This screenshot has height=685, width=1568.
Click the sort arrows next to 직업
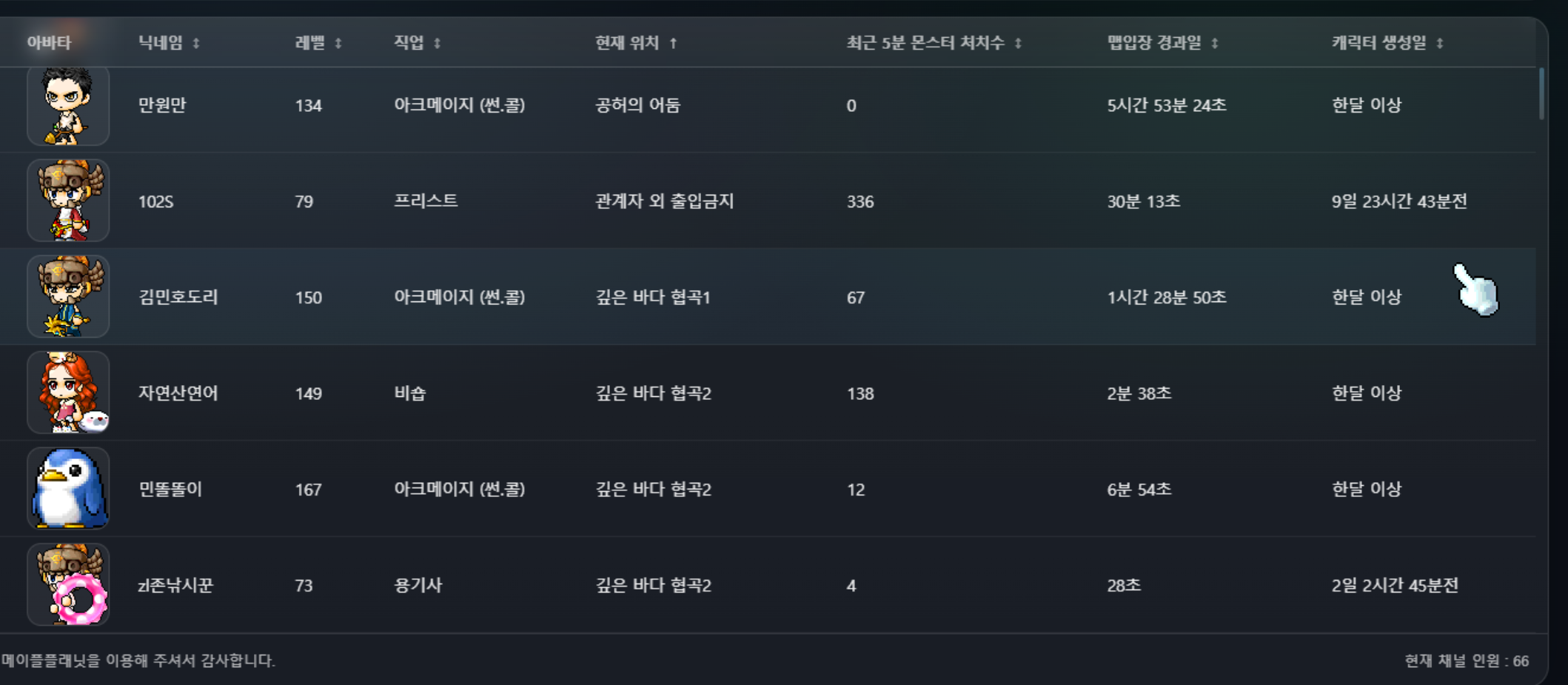[438, 44]
